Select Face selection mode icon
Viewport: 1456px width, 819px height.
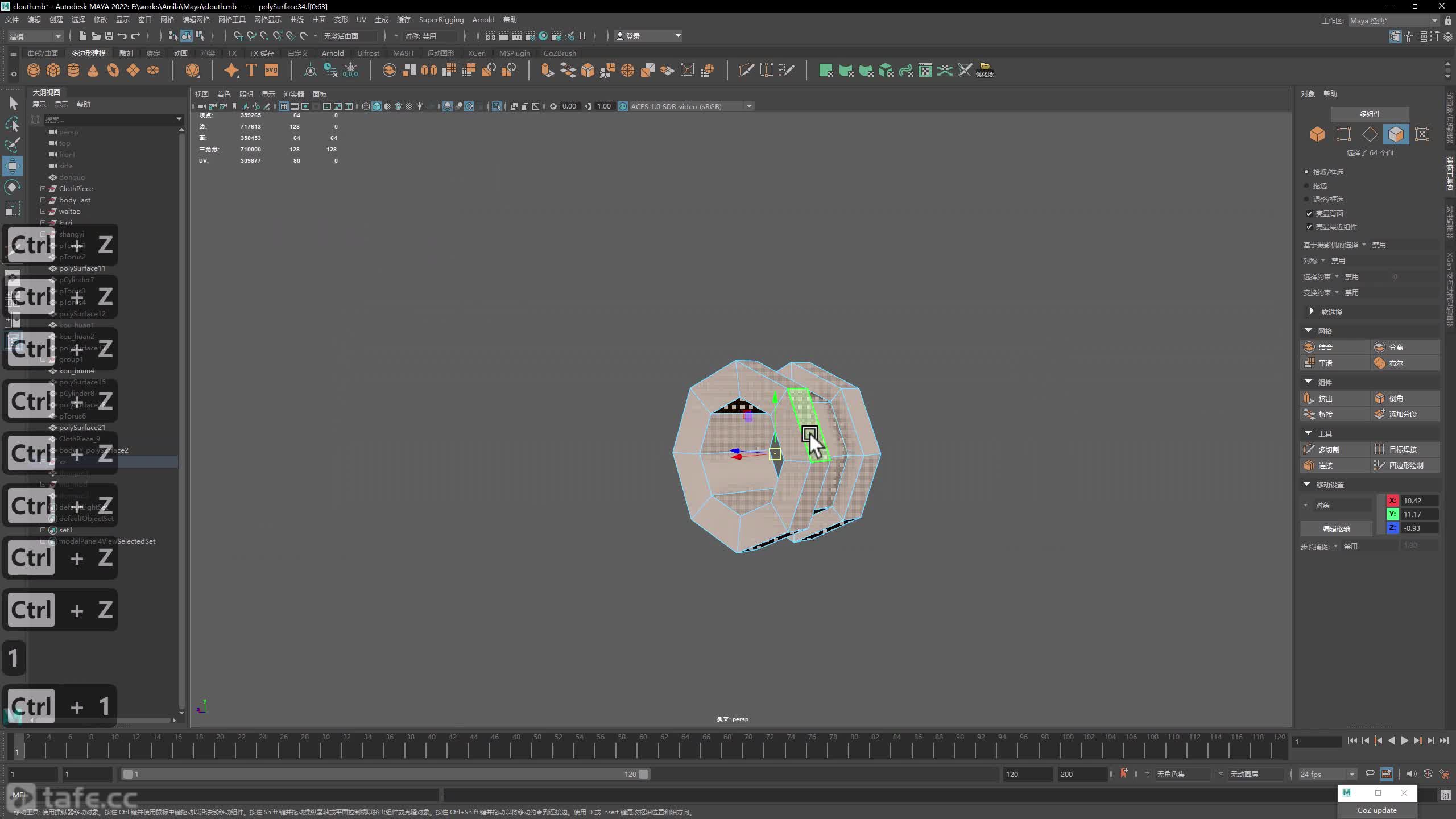pyautogui.click(x=1396, y=134)
